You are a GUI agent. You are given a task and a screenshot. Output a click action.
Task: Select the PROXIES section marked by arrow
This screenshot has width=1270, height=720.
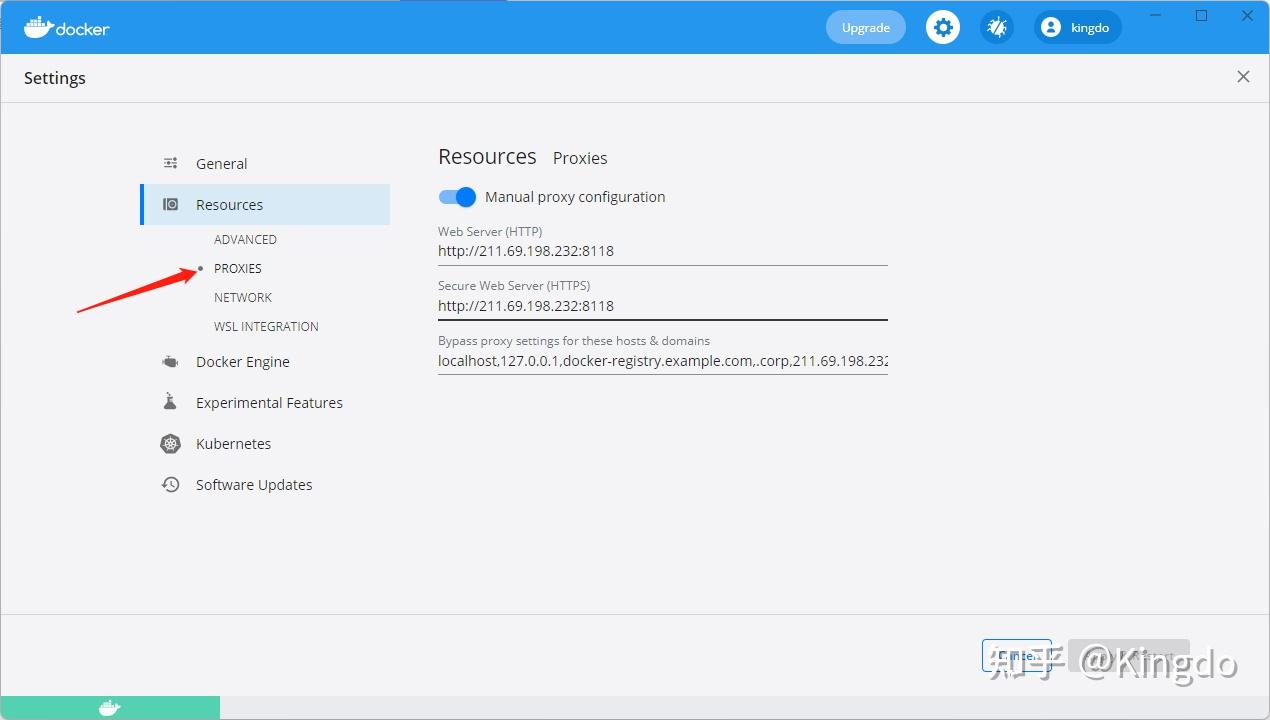pyautogui.click(x=237, y=268)
